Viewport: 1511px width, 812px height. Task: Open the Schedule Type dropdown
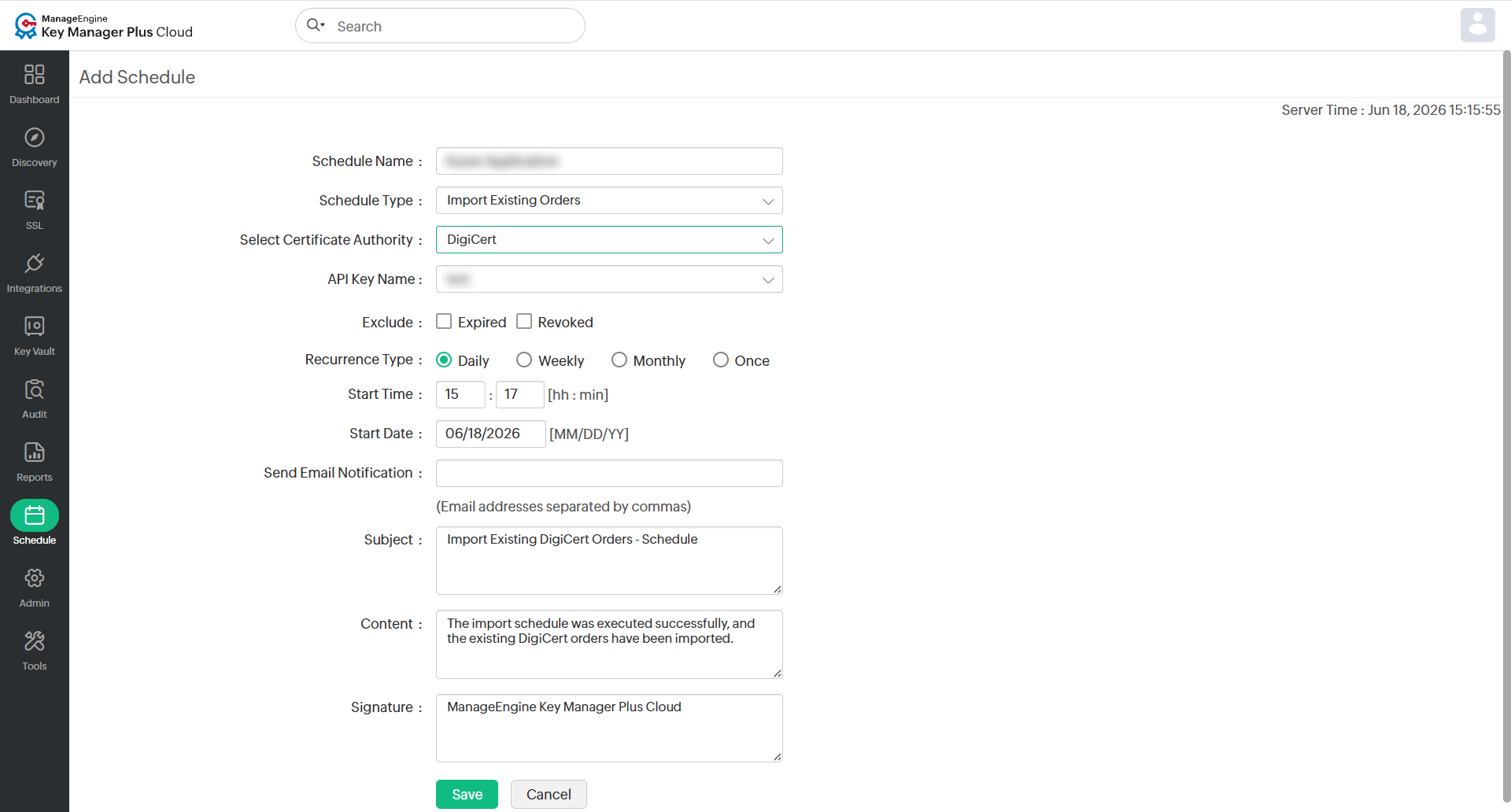[x=609, y=201]
